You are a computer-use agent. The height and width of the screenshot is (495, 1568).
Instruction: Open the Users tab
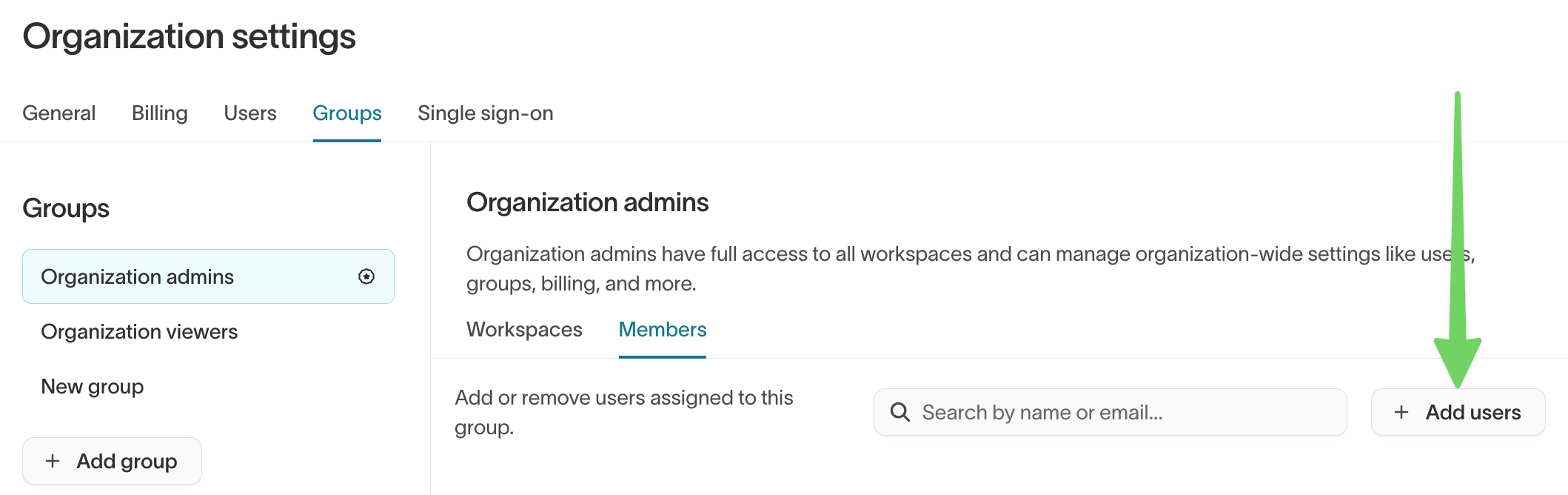click(249, 113)
